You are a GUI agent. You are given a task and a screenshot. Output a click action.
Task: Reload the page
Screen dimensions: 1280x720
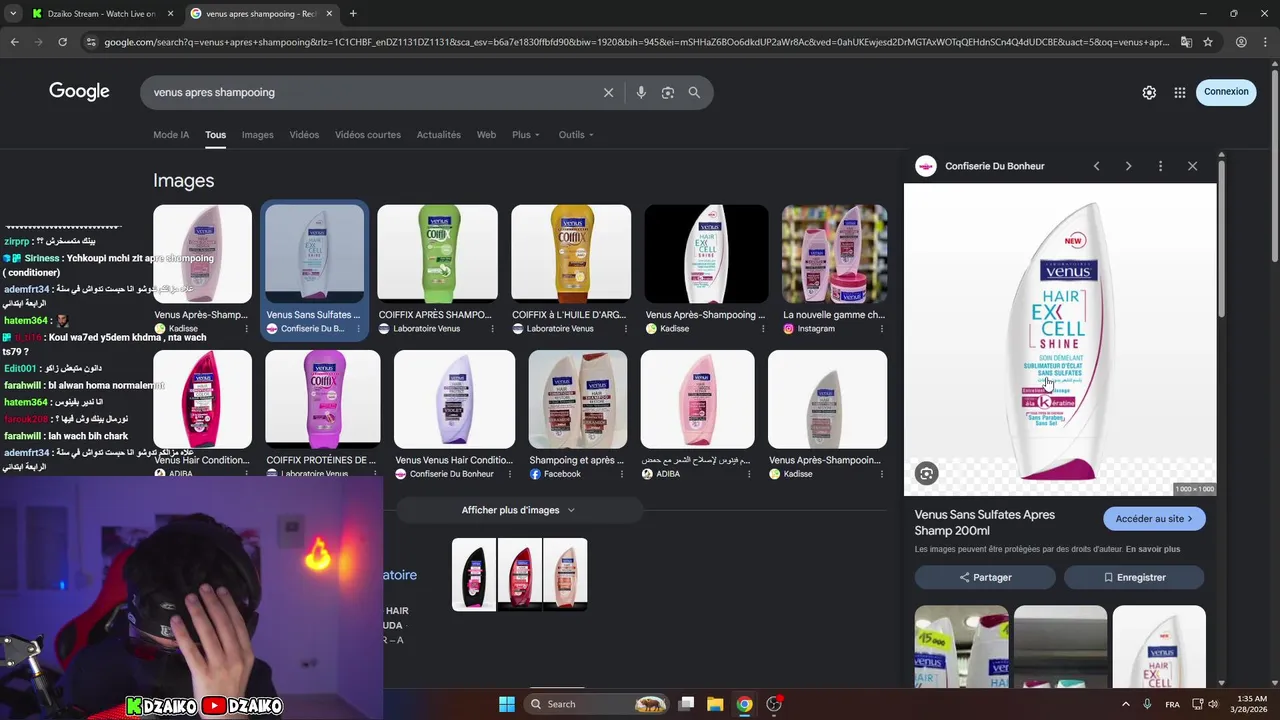[62, 42]
